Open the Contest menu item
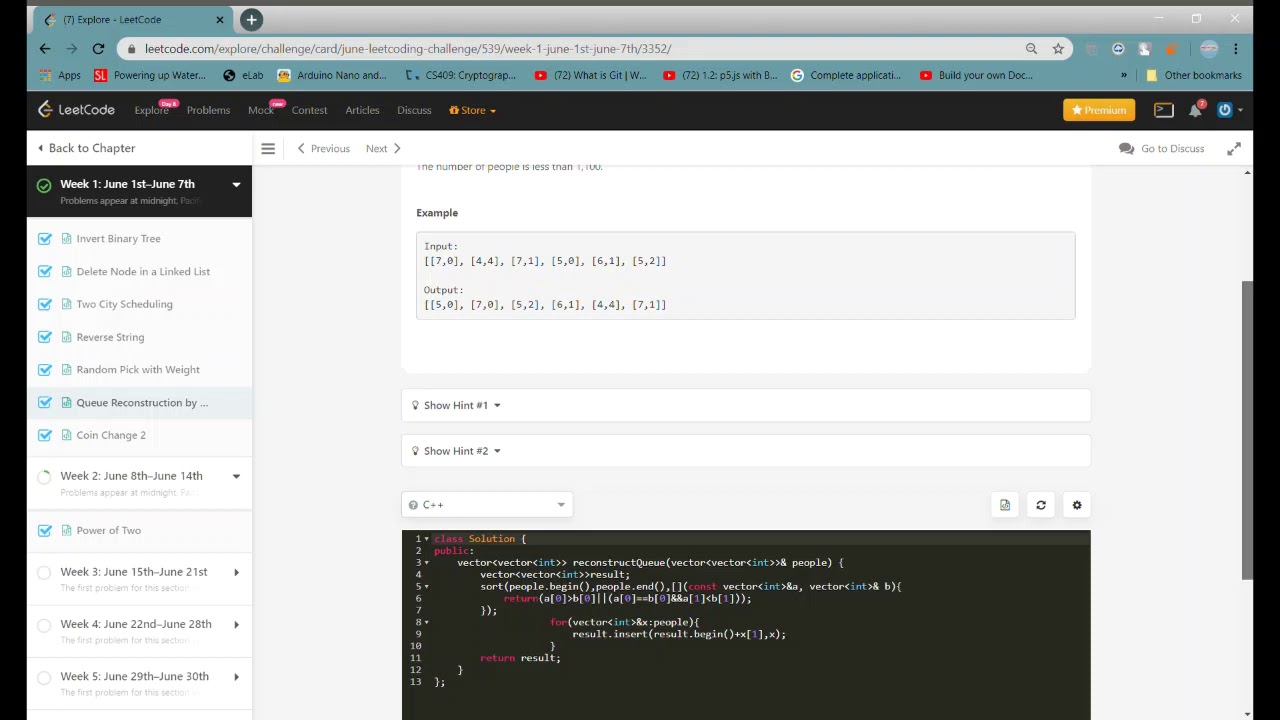Viewport: 1280px width, 720px height. click(x=309, y=110)
